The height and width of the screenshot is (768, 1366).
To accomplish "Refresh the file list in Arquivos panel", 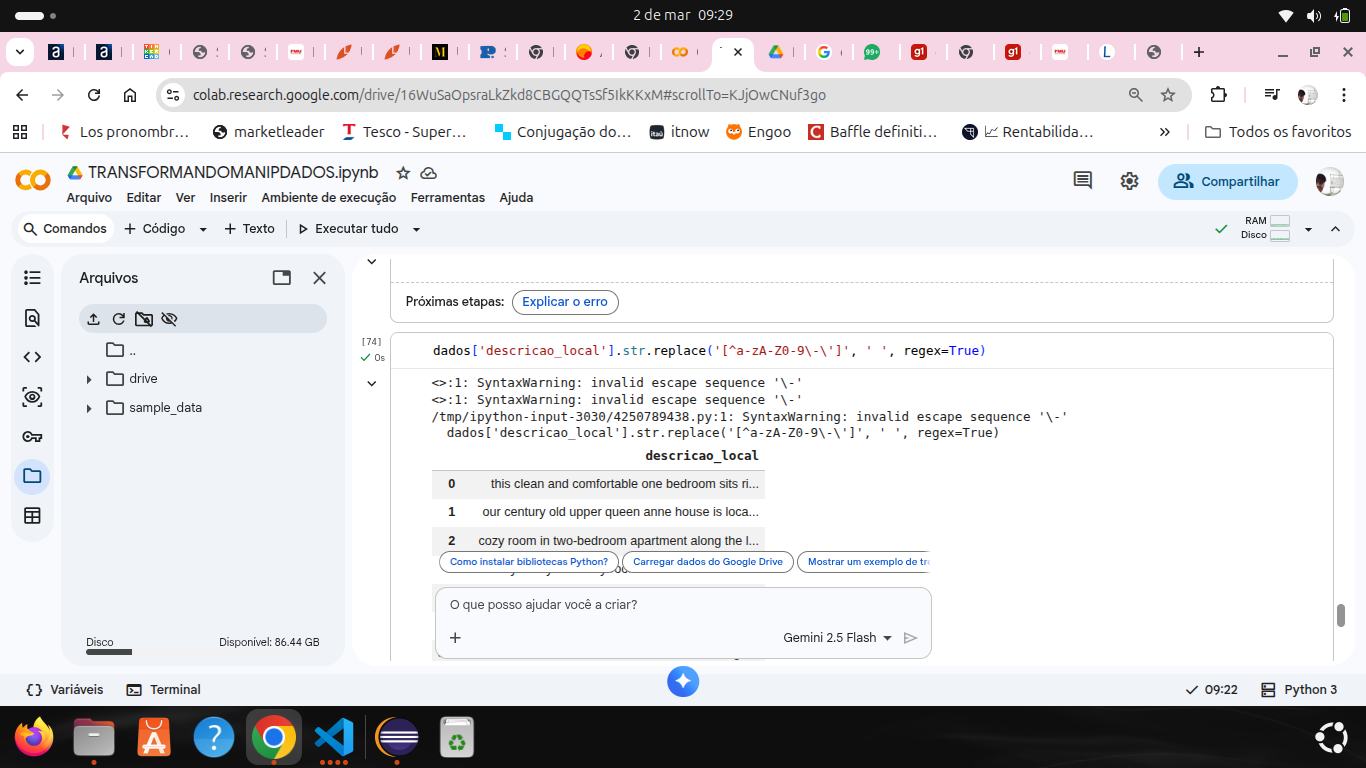I will 118,319.
